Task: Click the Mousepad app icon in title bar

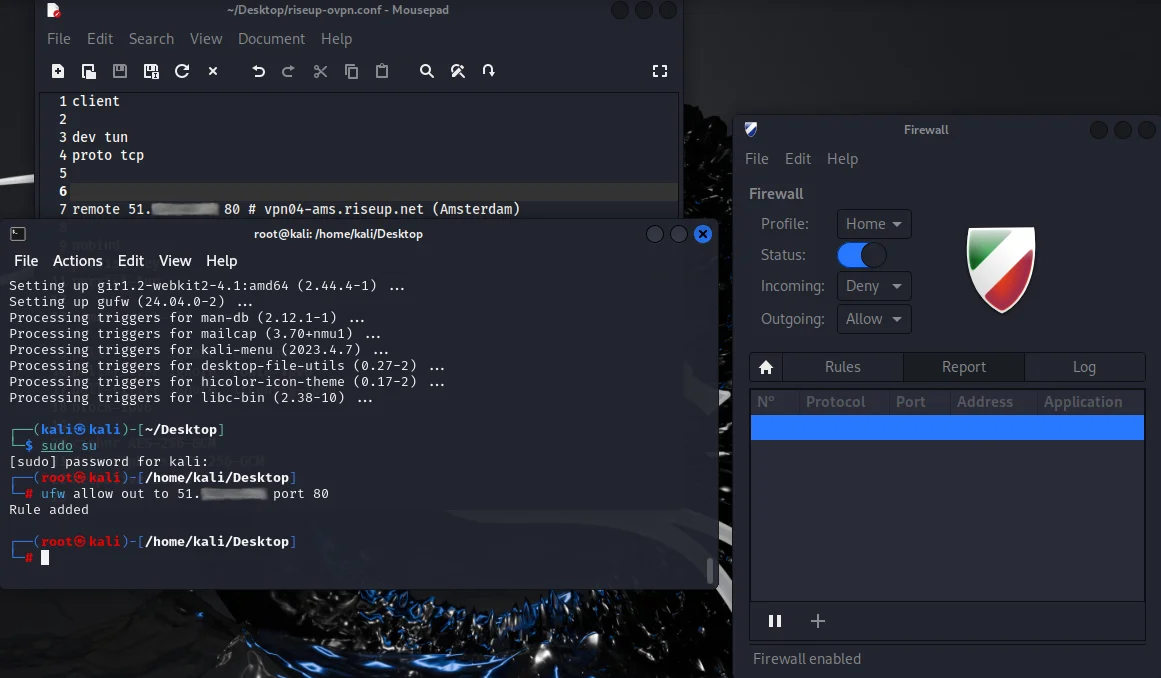Action: 54,10
